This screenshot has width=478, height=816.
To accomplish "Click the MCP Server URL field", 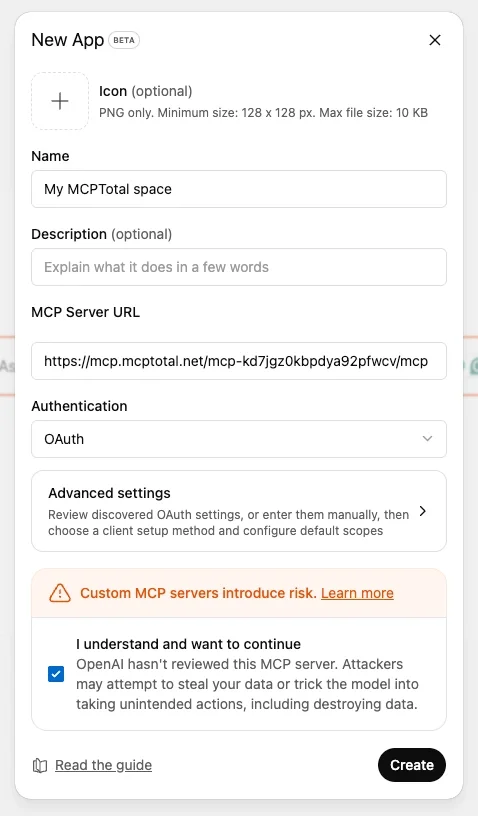I will click(239, 361).
